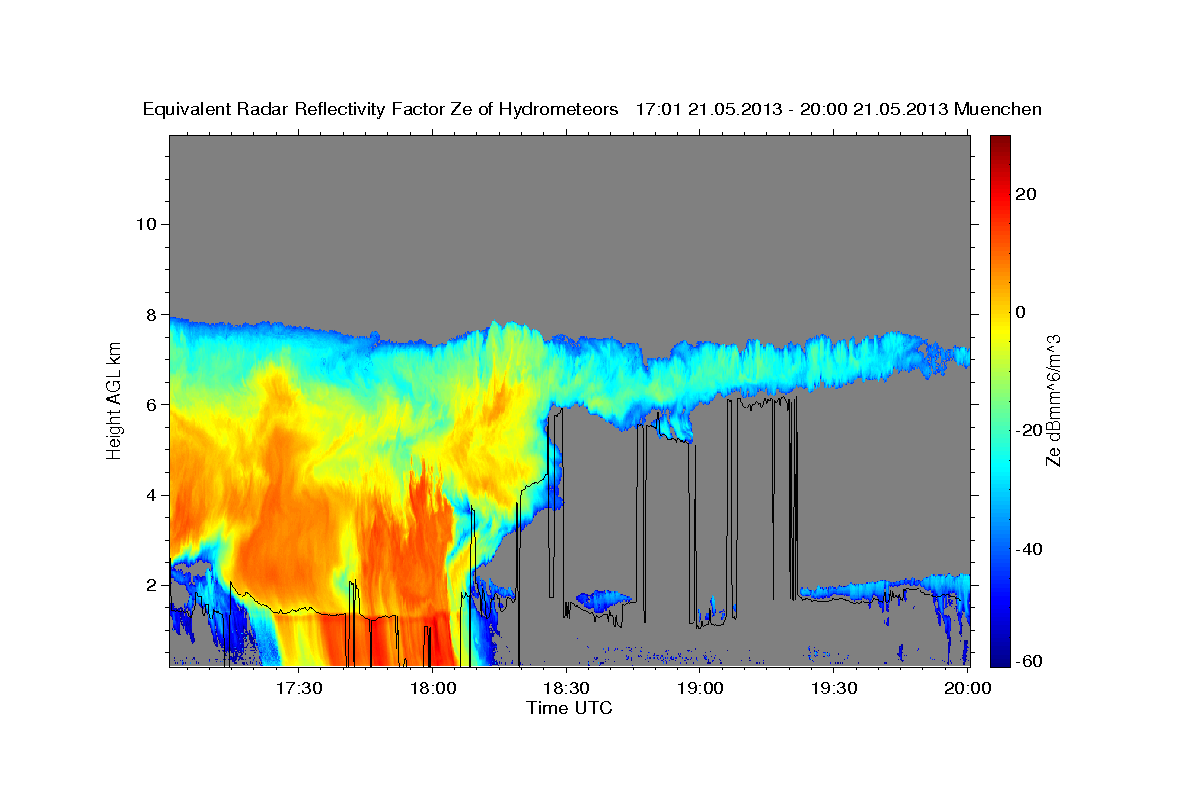Click the dark red top of the colorbar
The width and height of the screenshot is (1200, 800).
[1001, 143]
